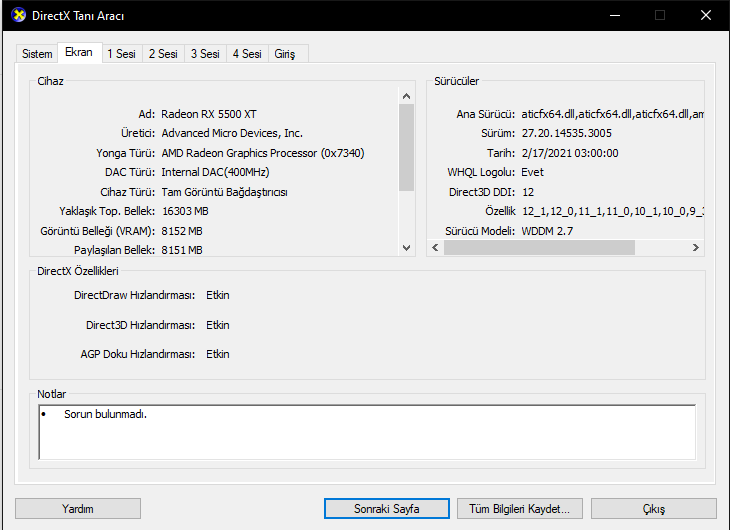Screen dimensions: 730x530
Task: Click the Direct3D DDI value '12'
Action: pyautogui.click(x=528, y=192)
